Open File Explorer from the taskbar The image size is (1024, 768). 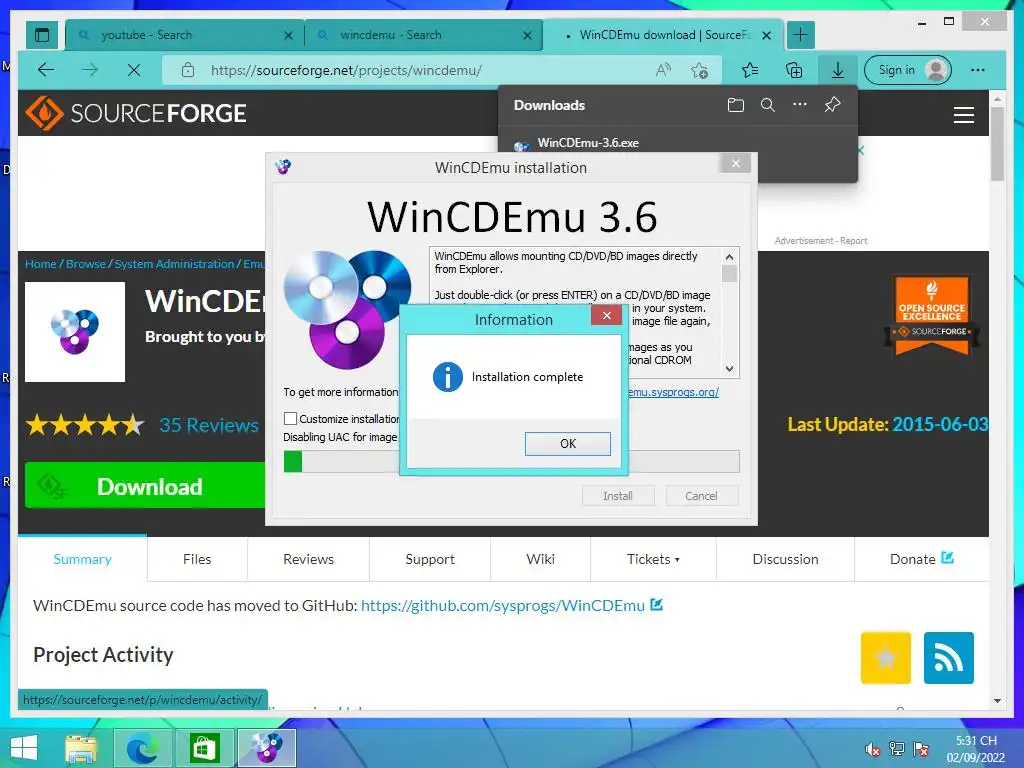click(x=82, y=748)
